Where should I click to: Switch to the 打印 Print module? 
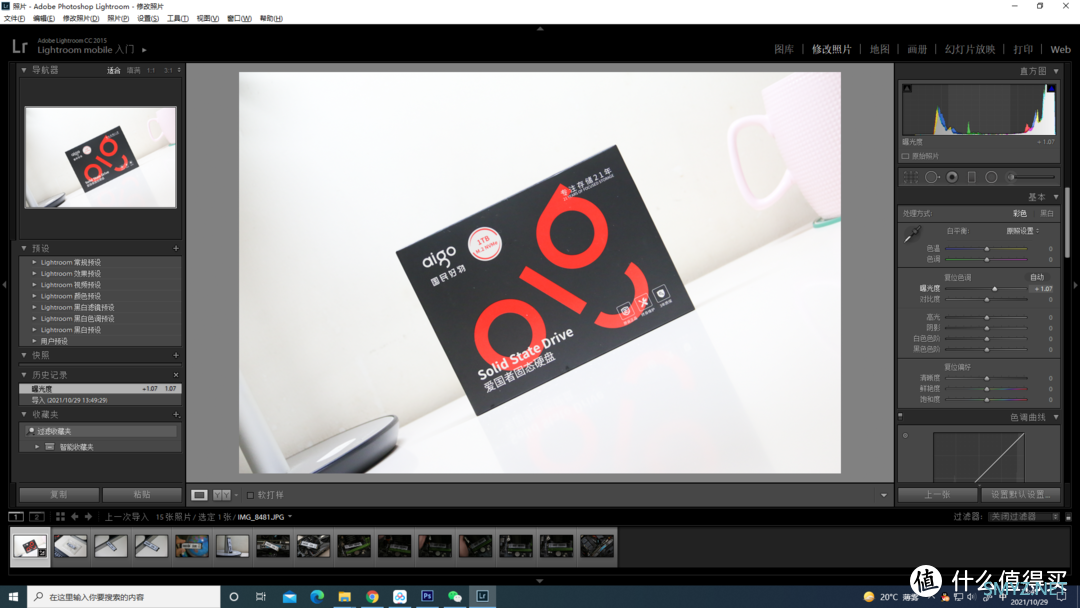(x=1023, y=50)
